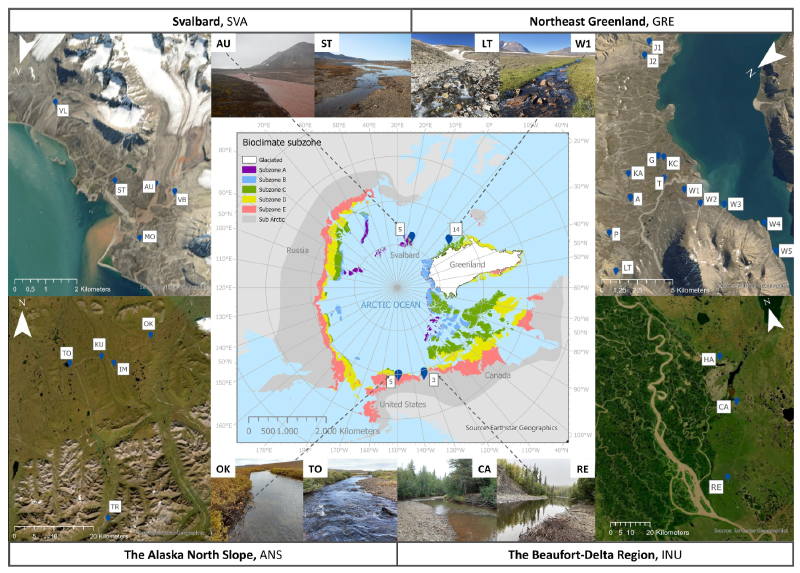
Task: Click the RE marker on the Beaufort-Delta map
Action: pos(727,478)
